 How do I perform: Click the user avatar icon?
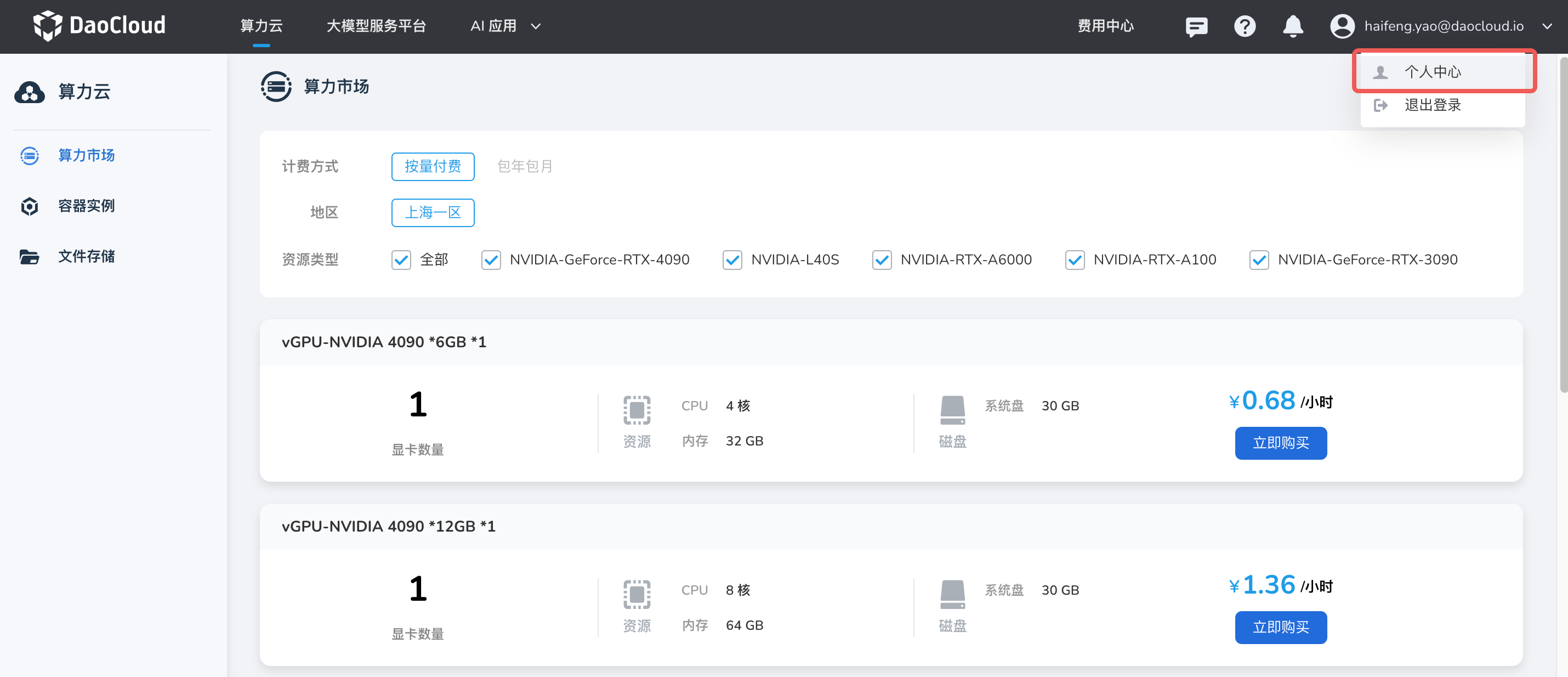tap(1342, 26)
